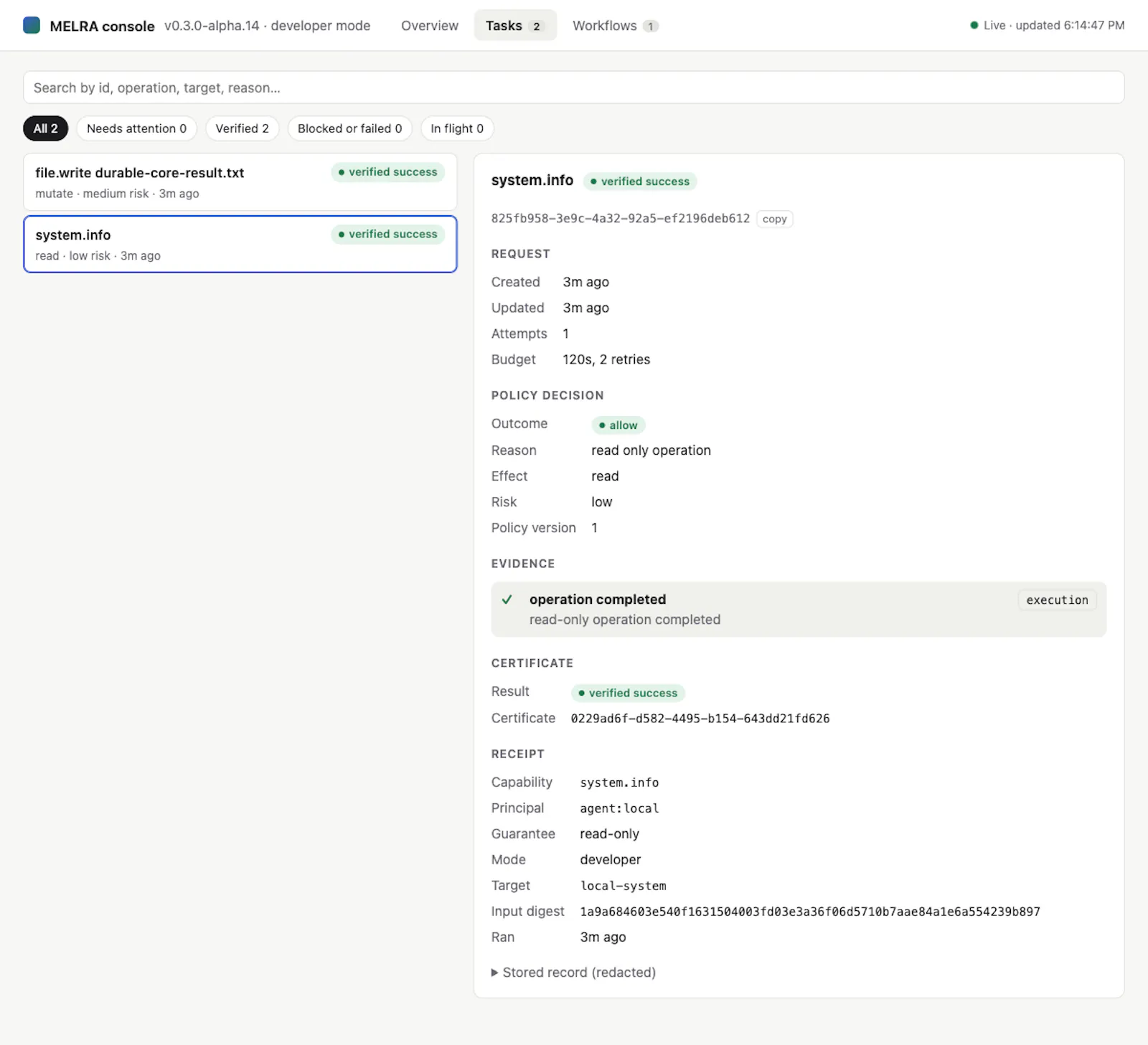
Task: Click version text v0.3.0-alpha.14 developer mode
Action: point(267,26)
